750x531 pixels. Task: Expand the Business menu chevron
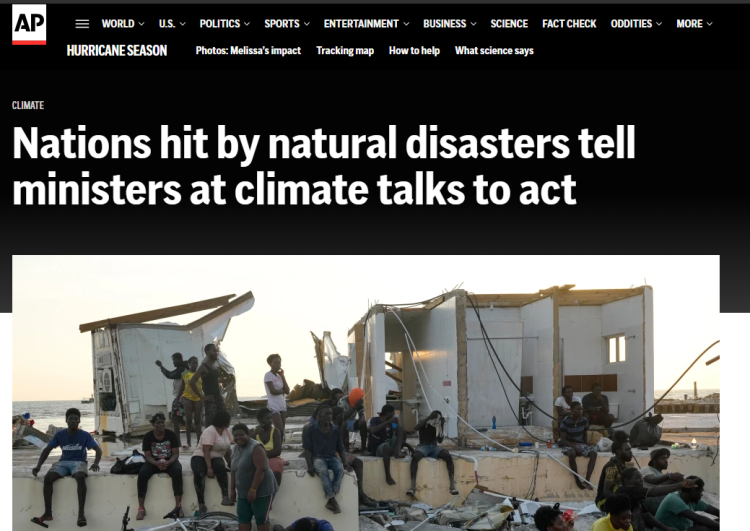click(474, 24)
